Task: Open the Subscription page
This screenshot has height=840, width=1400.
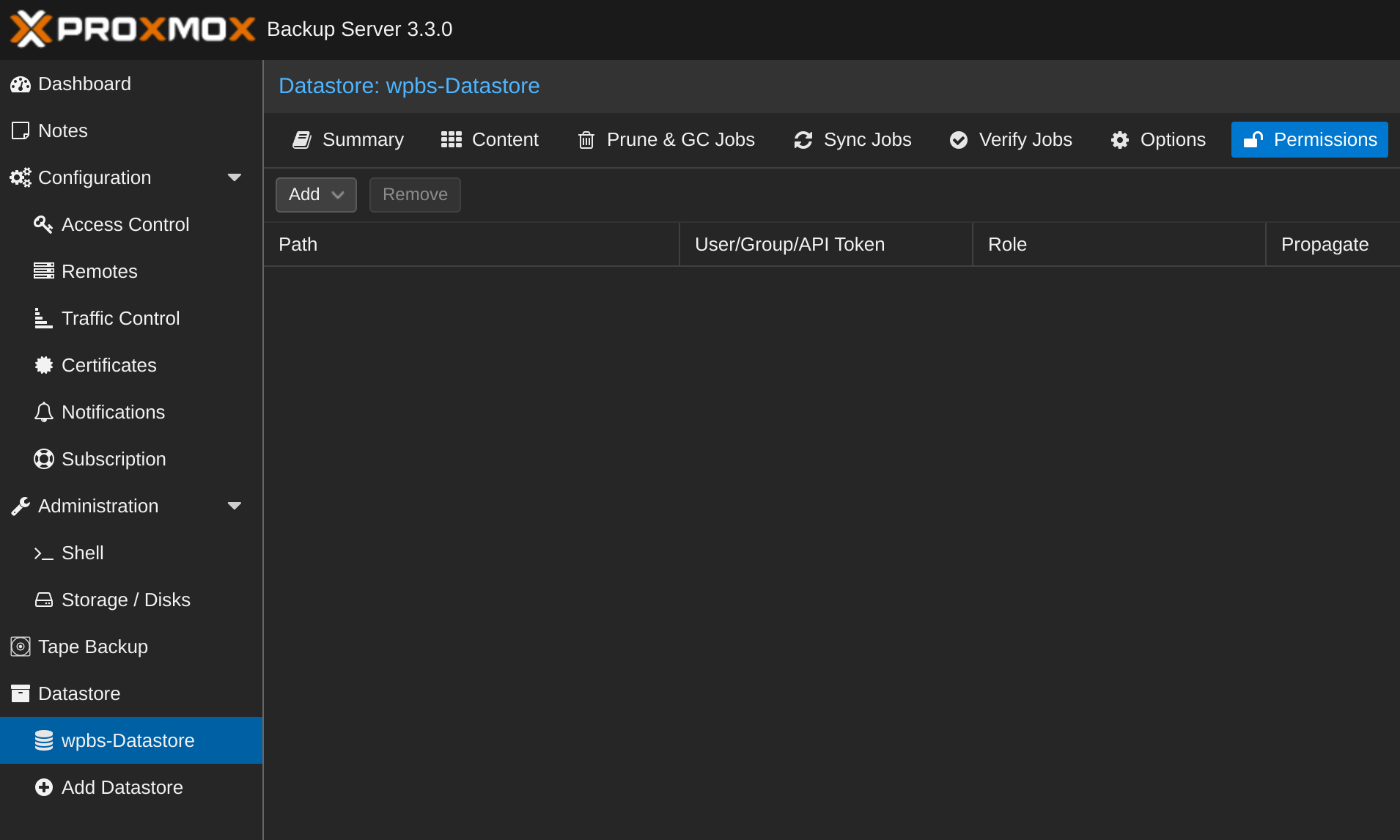Action: point(131,459)
